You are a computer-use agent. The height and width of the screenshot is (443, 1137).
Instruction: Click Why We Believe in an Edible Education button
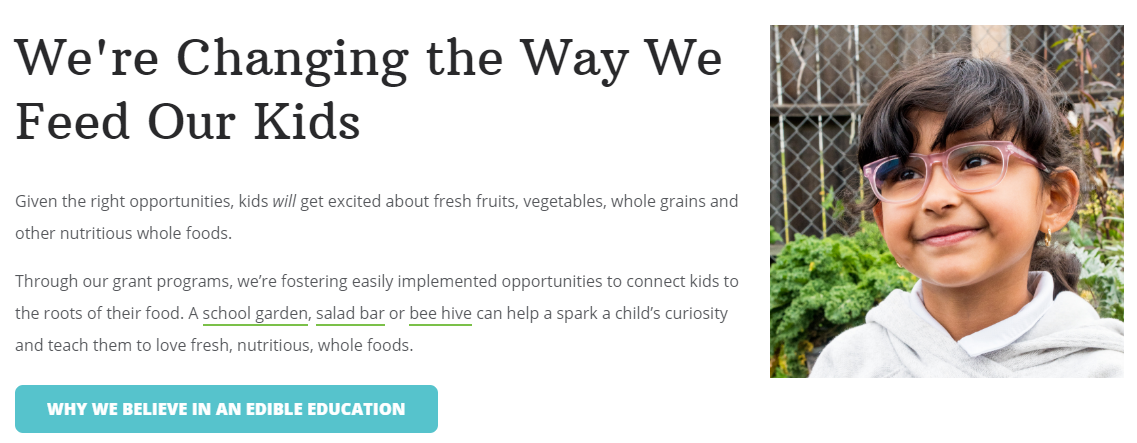226,409
